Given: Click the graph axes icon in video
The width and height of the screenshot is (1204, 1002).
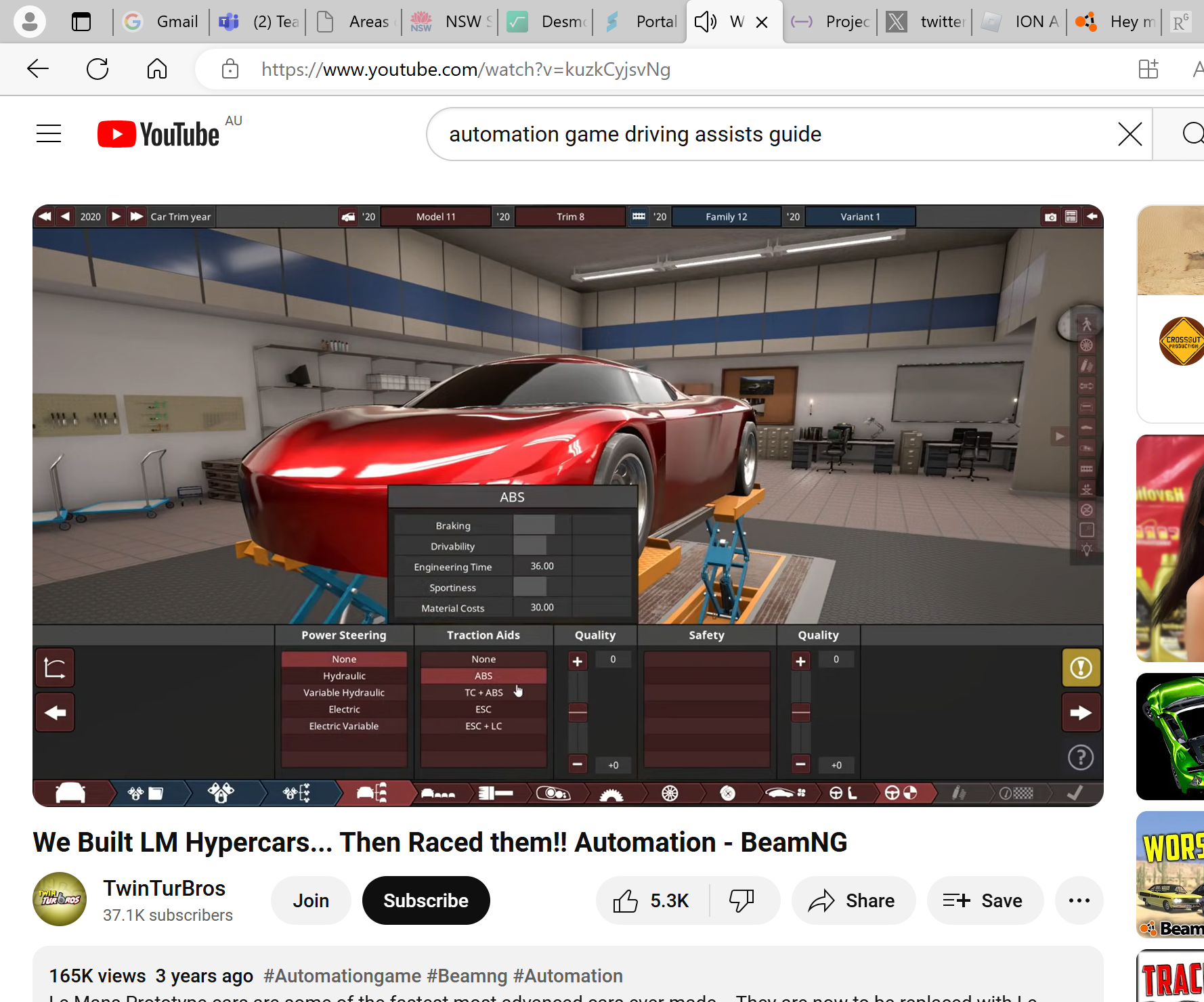Looking at the screenshot, I should click(x=55, y=668).
